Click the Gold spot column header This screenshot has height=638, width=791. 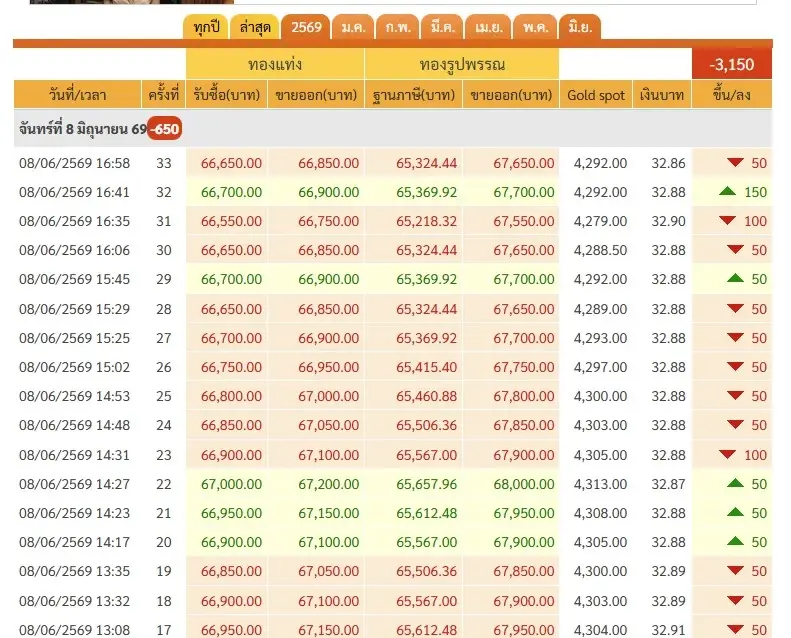[596, 95]
